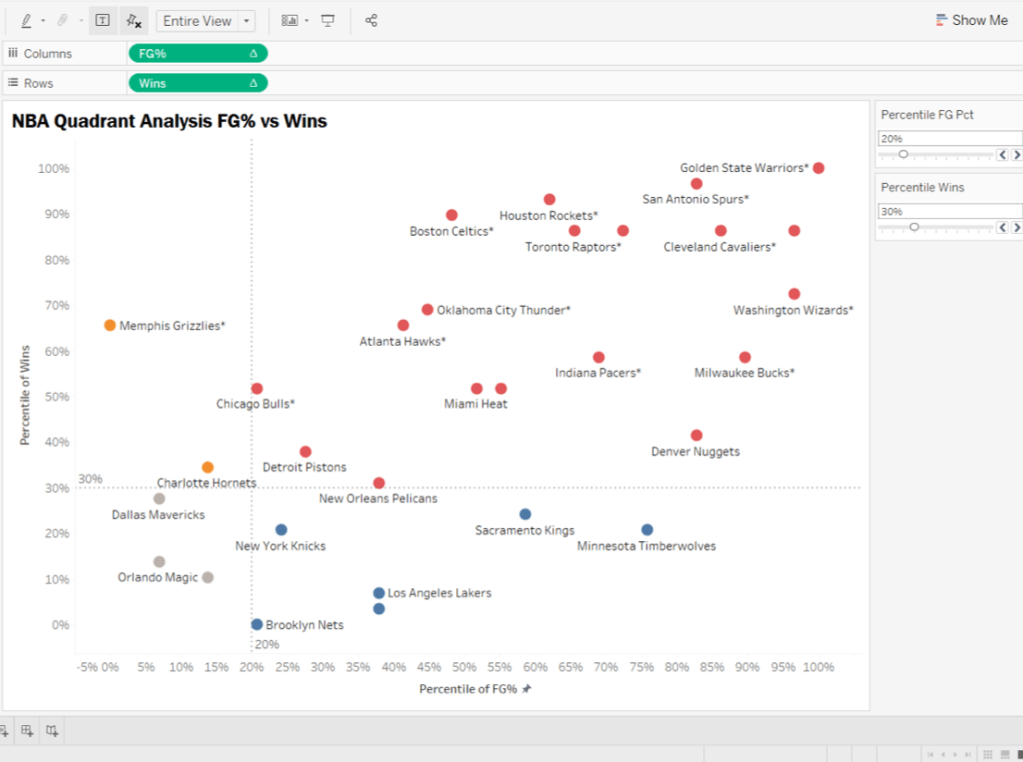
Task: Open the Show/Hide Cards dropdown
Action: pyautogui.click(x=289, y=20)
